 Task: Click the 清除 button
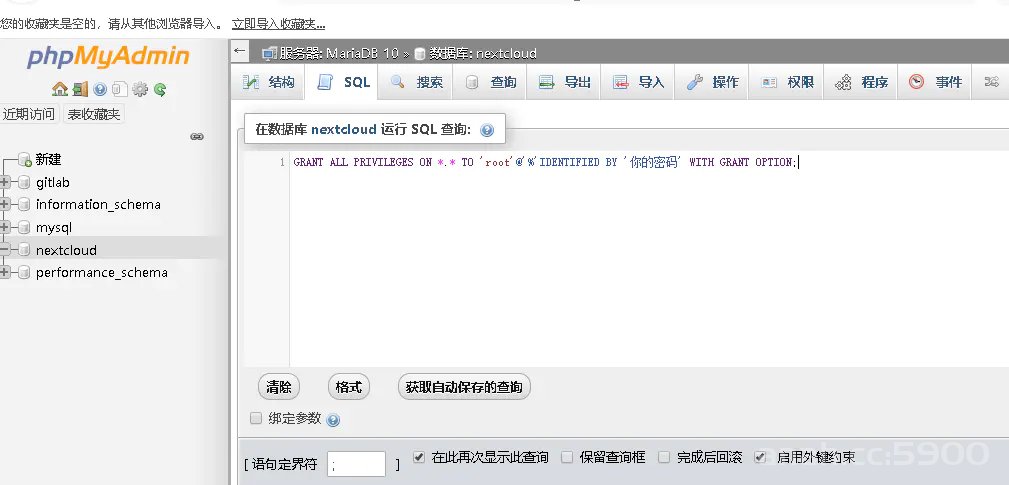279,387
